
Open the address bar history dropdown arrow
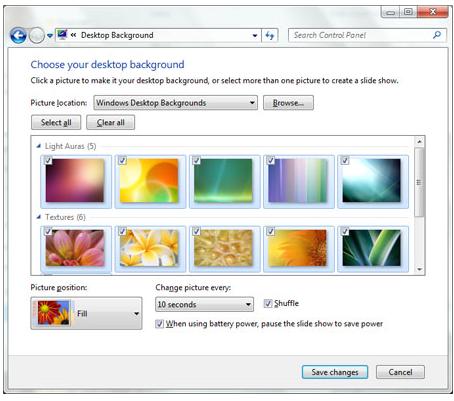(x=255, y=35)
